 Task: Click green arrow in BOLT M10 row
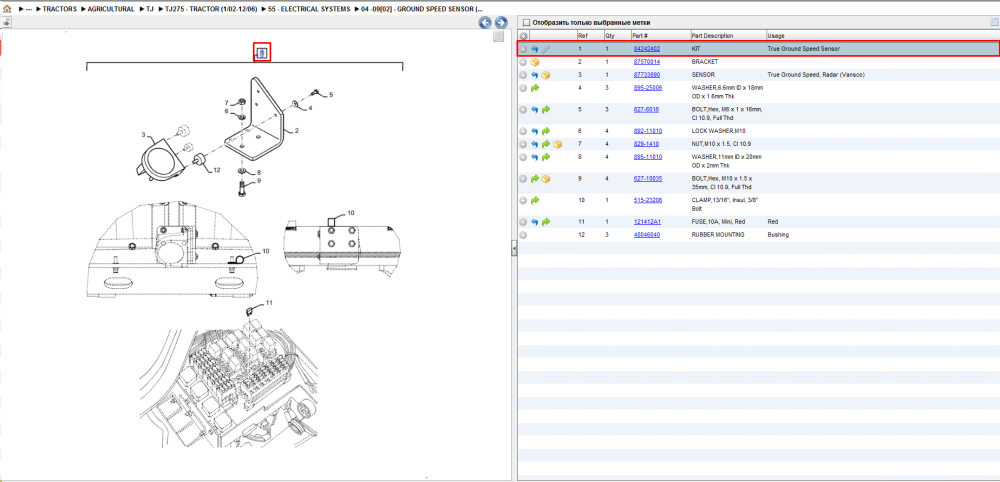pyautogui.click(x=535, y=179)
